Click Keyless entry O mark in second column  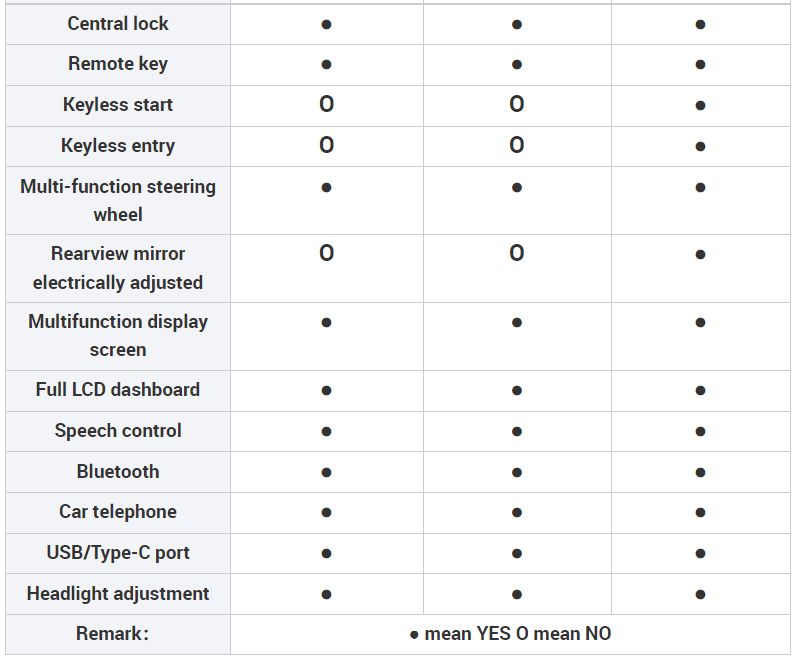[x=517, y=145]
